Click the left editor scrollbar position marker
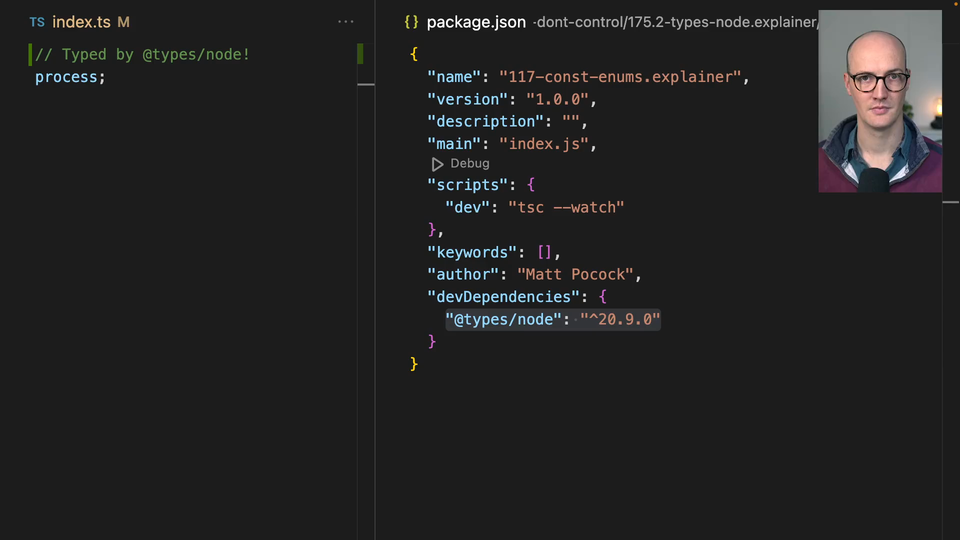The height and width of the screenshot is (540, 960). tap(366, 84)
